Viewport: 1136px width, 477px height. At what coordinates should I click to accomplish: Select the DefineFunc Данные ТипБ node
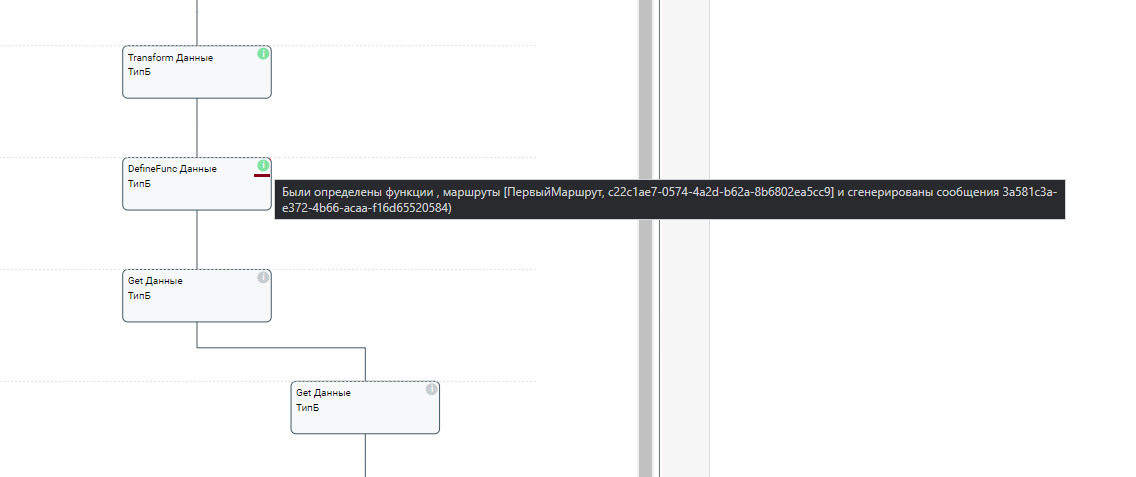[197, 184]
